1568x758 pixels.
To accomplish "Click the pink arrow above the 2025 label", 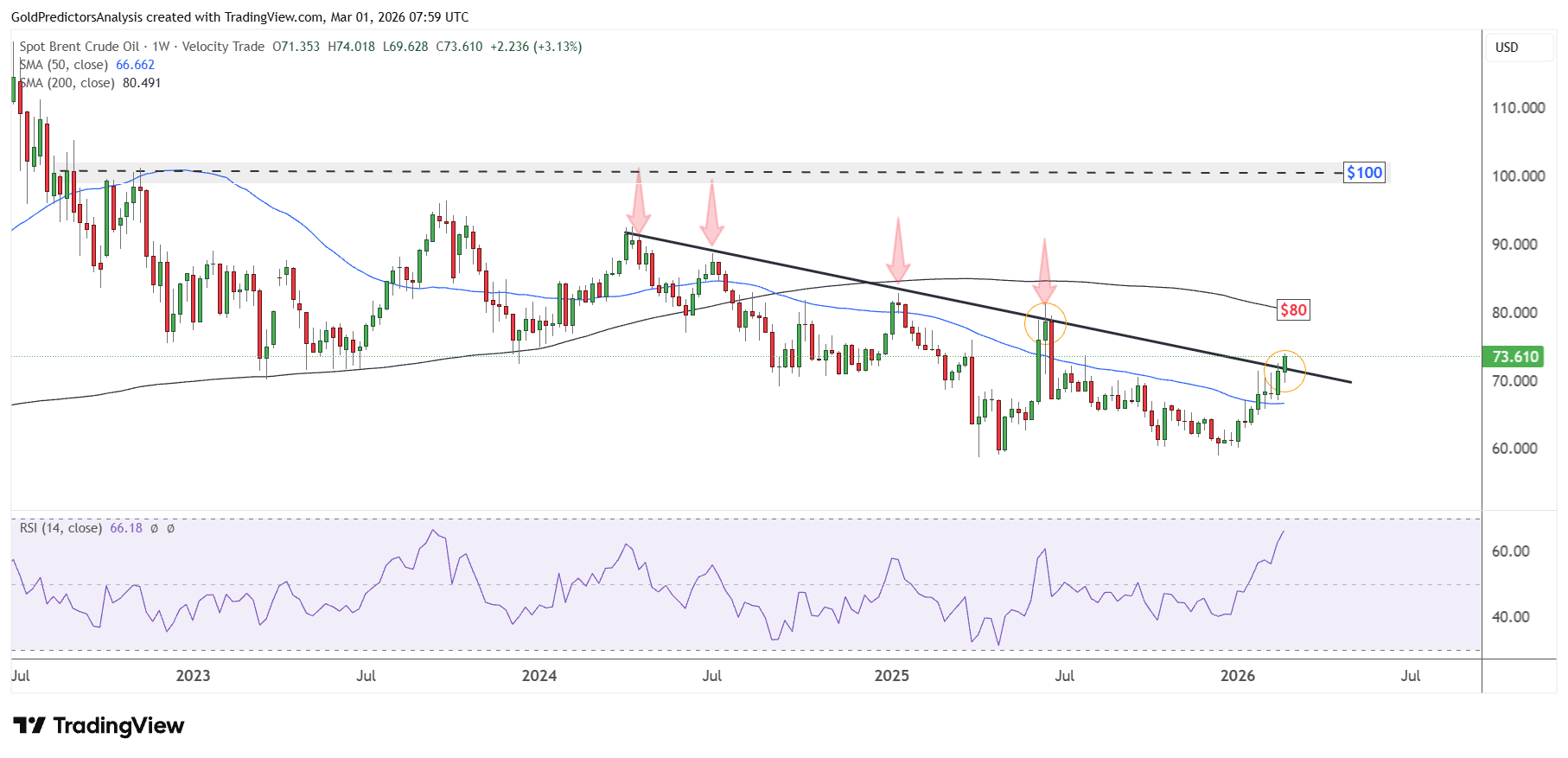I will [898, 250].
